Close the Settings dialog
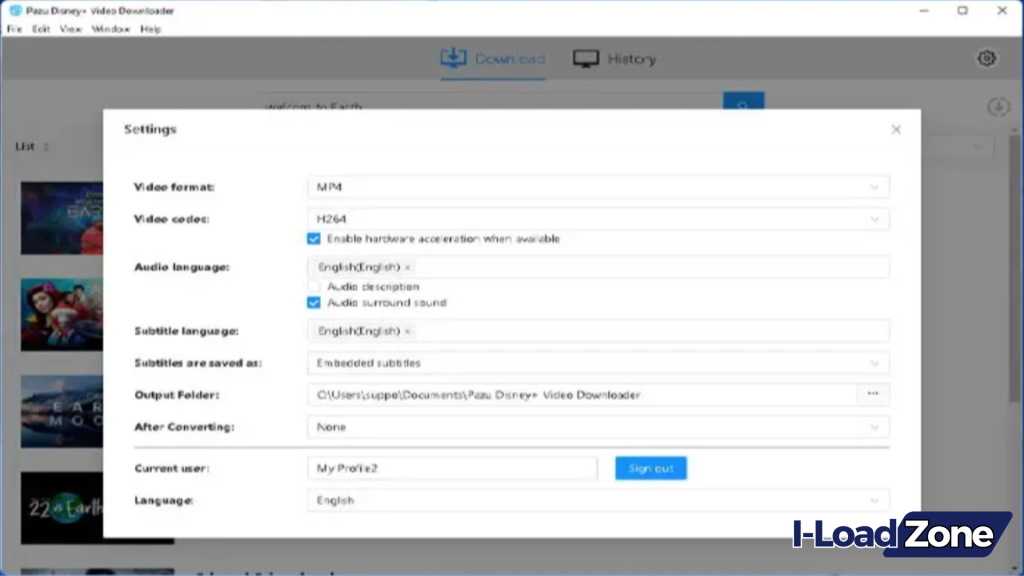This screenshot has width=1024, height=576. pos(896,129)
